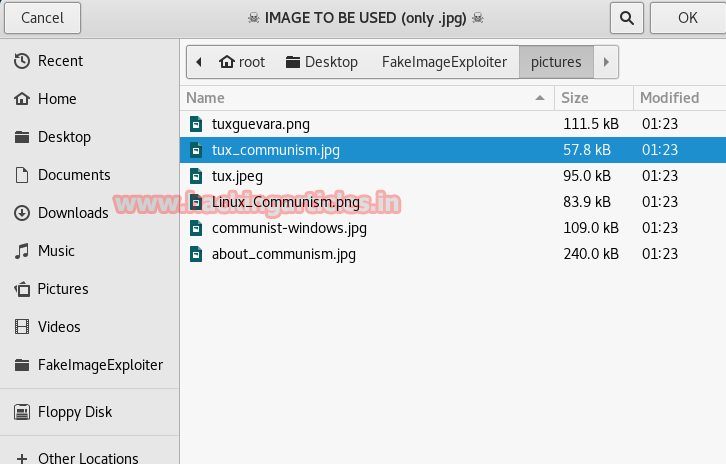Go to Home folder in sidebar
This screenshot has width=726, height=464.
[x=56, y=99]
